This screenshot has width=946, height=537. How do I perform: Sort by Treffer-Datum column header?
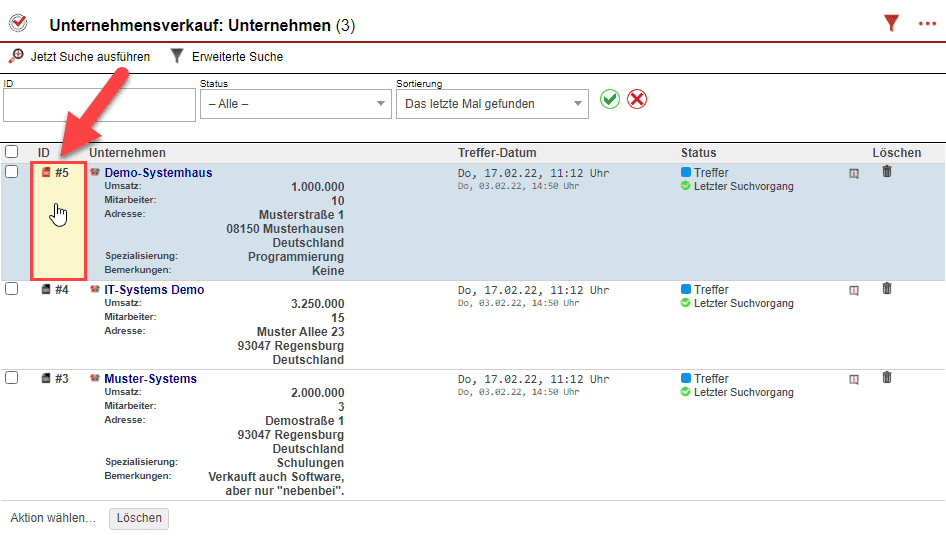point(497,153)
